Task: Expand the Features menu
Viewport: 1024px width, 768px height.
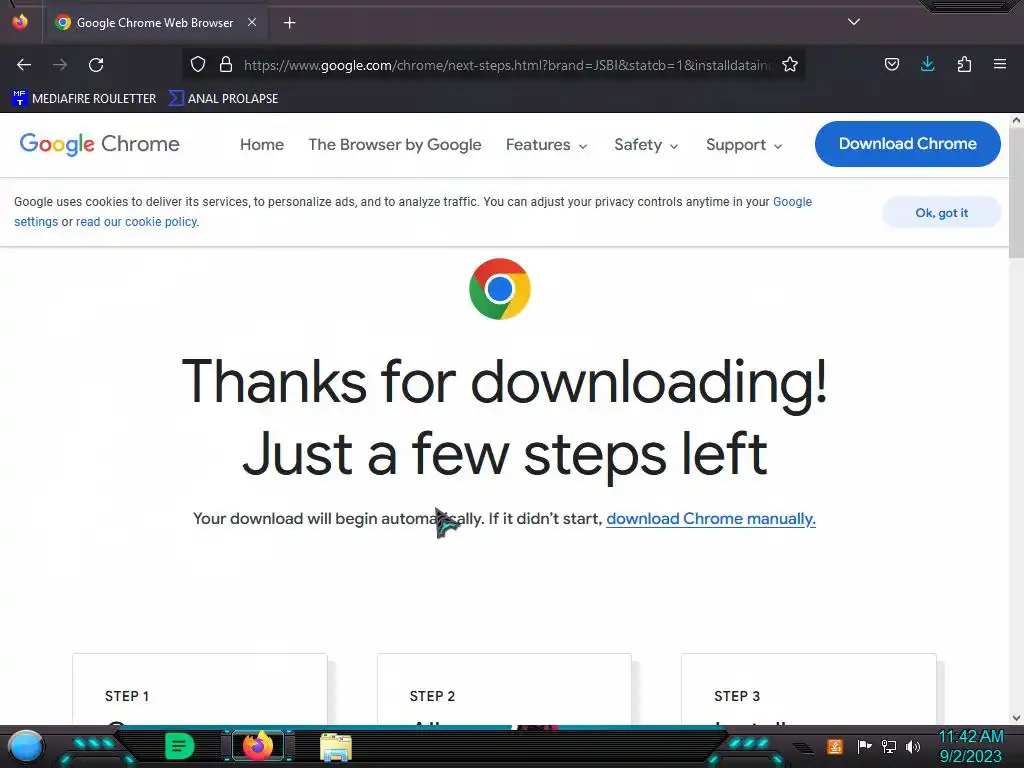Action: [x=546, y=144]
